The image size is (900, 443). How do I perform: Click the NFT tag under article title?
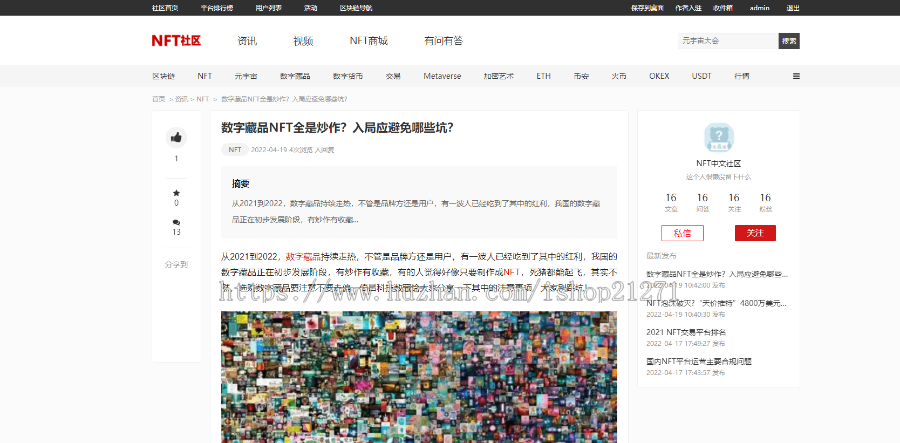tap(235, 149)
